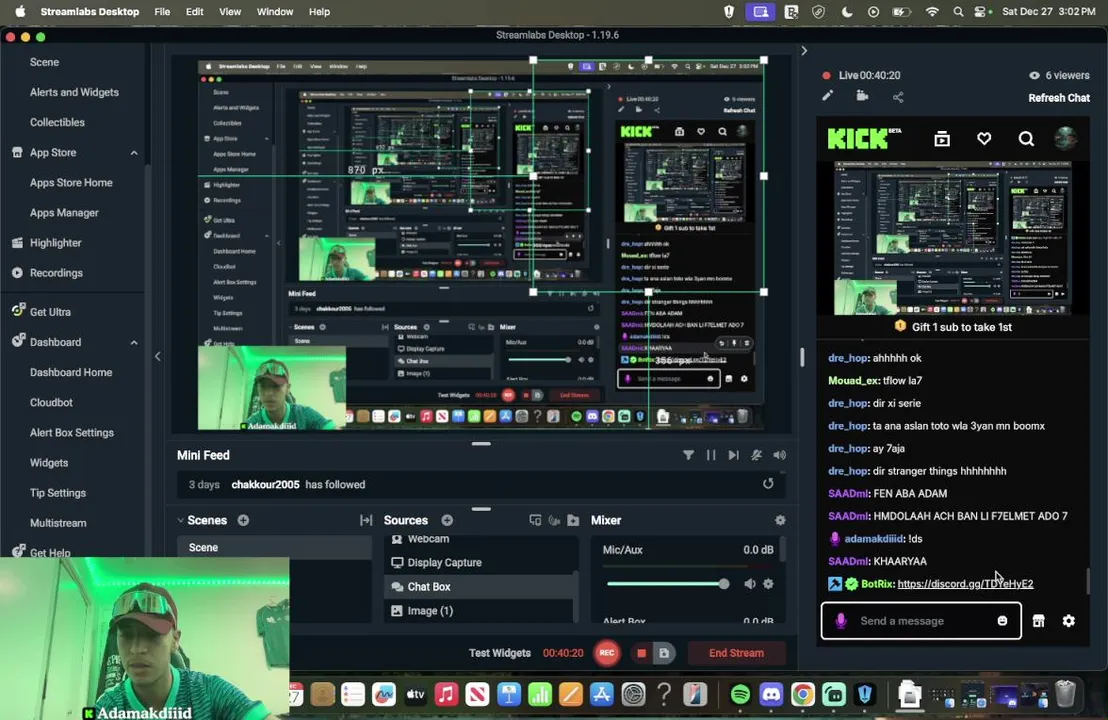
Task: Select the Scene entry in Scenes list
Action: [274, 547]
